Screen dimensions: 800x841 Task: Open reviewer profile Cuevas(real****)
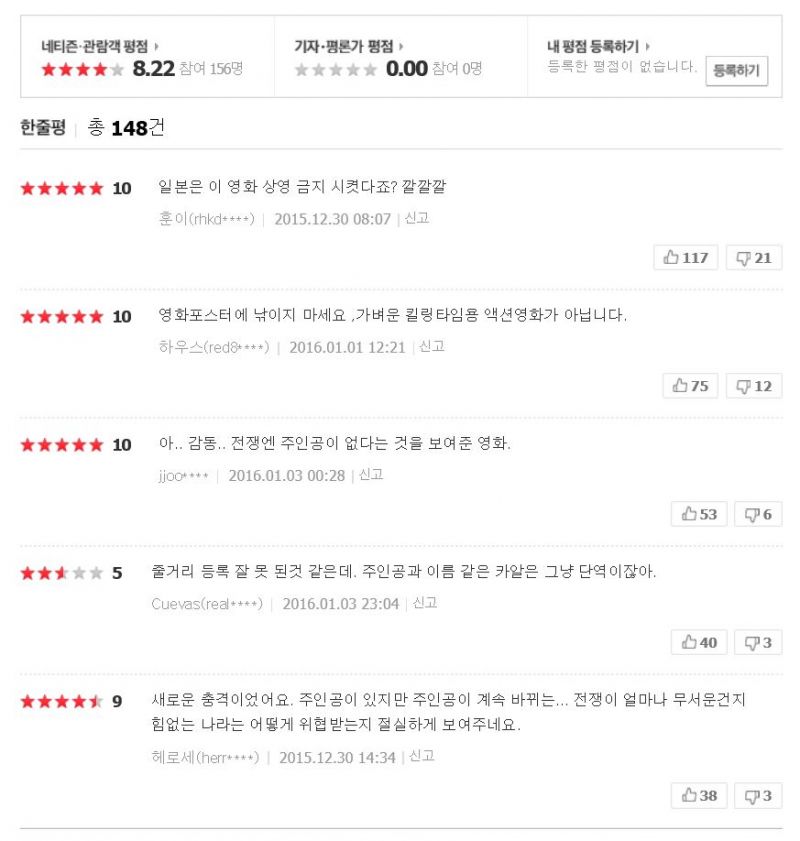(207, 604)
